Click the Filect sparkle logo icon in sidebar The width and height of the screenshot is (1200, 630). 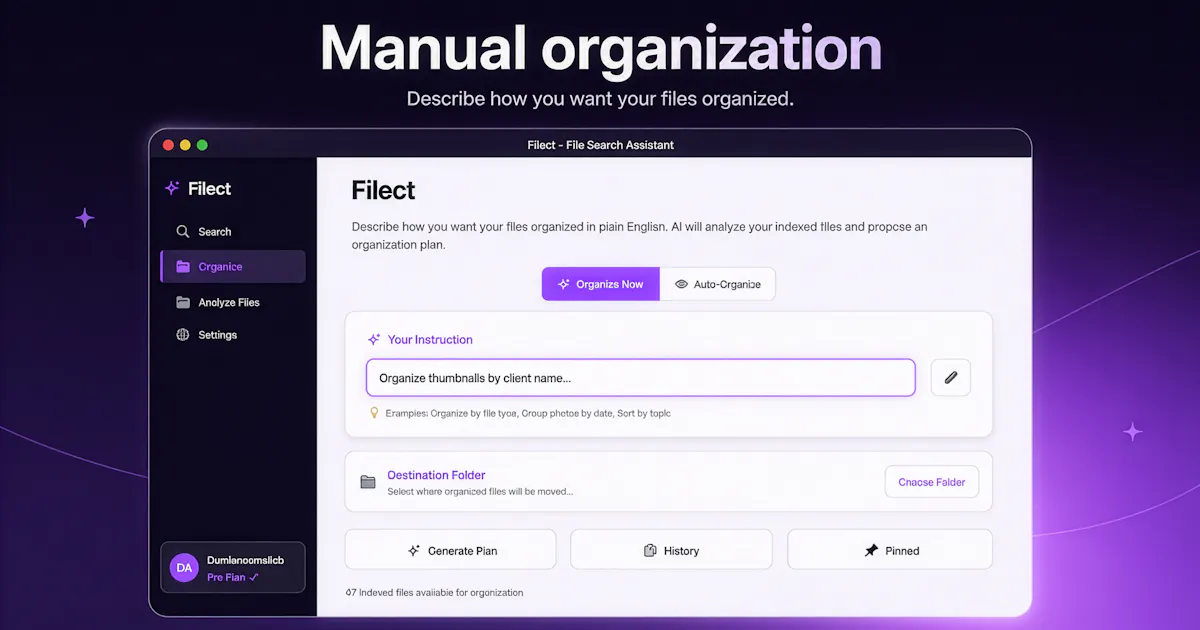pos(172,188)
